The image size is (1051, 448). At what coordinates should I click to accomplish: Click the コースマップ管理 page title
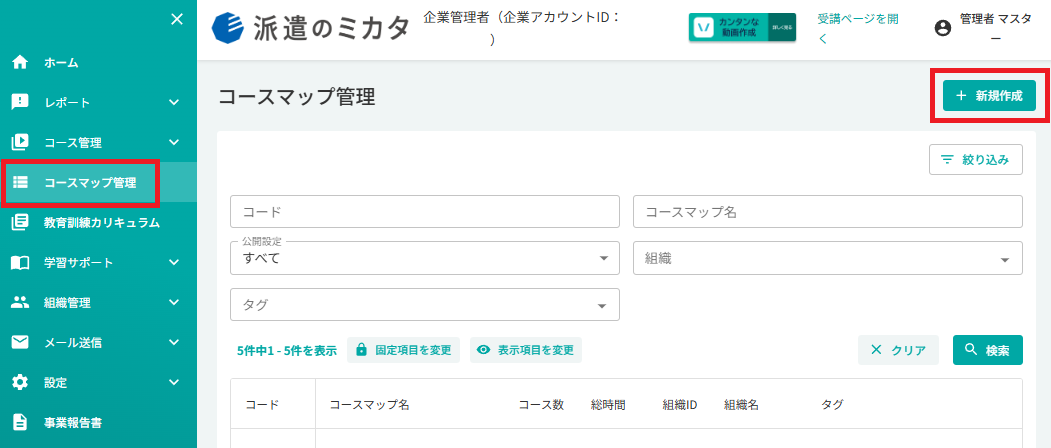[x=297, y=97]
